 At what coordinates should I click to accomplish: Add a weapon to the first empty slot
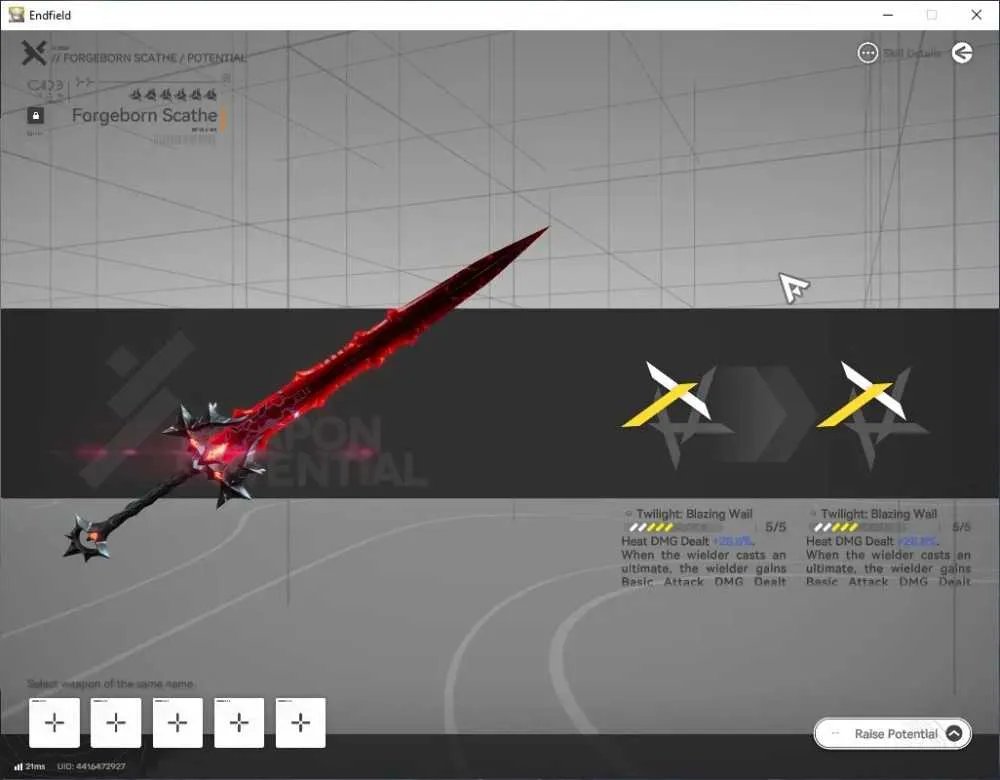(x=54, y=723)
